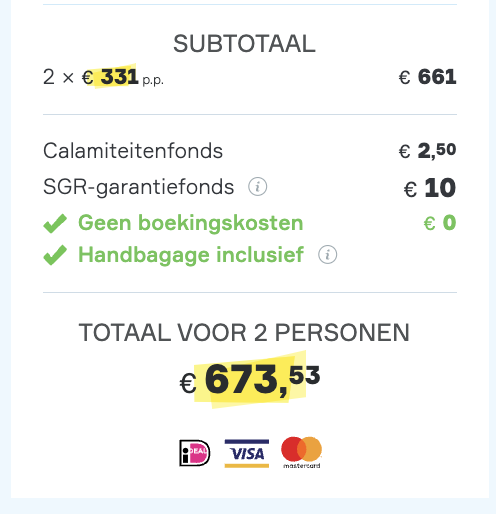Click the SUBTOTAAL heading

244,44
